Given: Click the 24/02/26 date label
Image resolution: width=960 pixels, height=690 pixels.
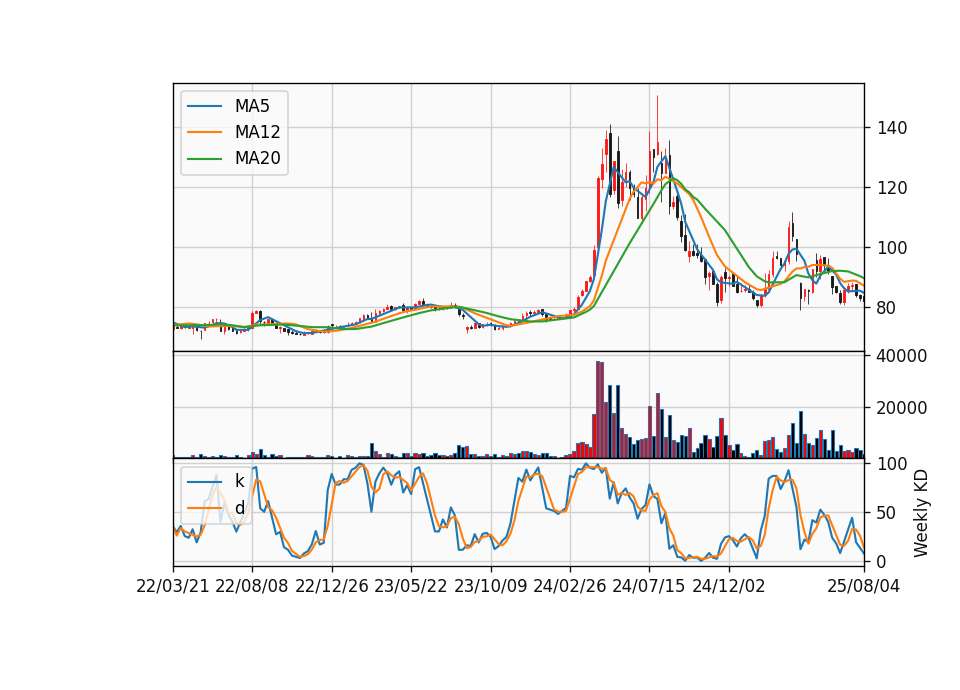Looking at the screenshot, I should [x=569, y=586].
